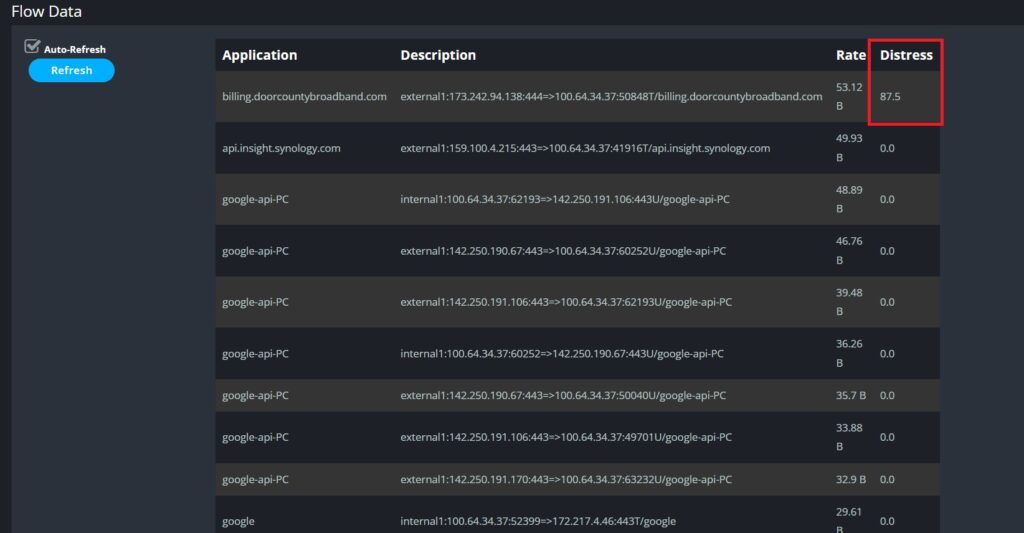Click the description containing 142.250.191.170:443
The width and height of the screenshot is (1024, 533).
[x=566, y=479]
